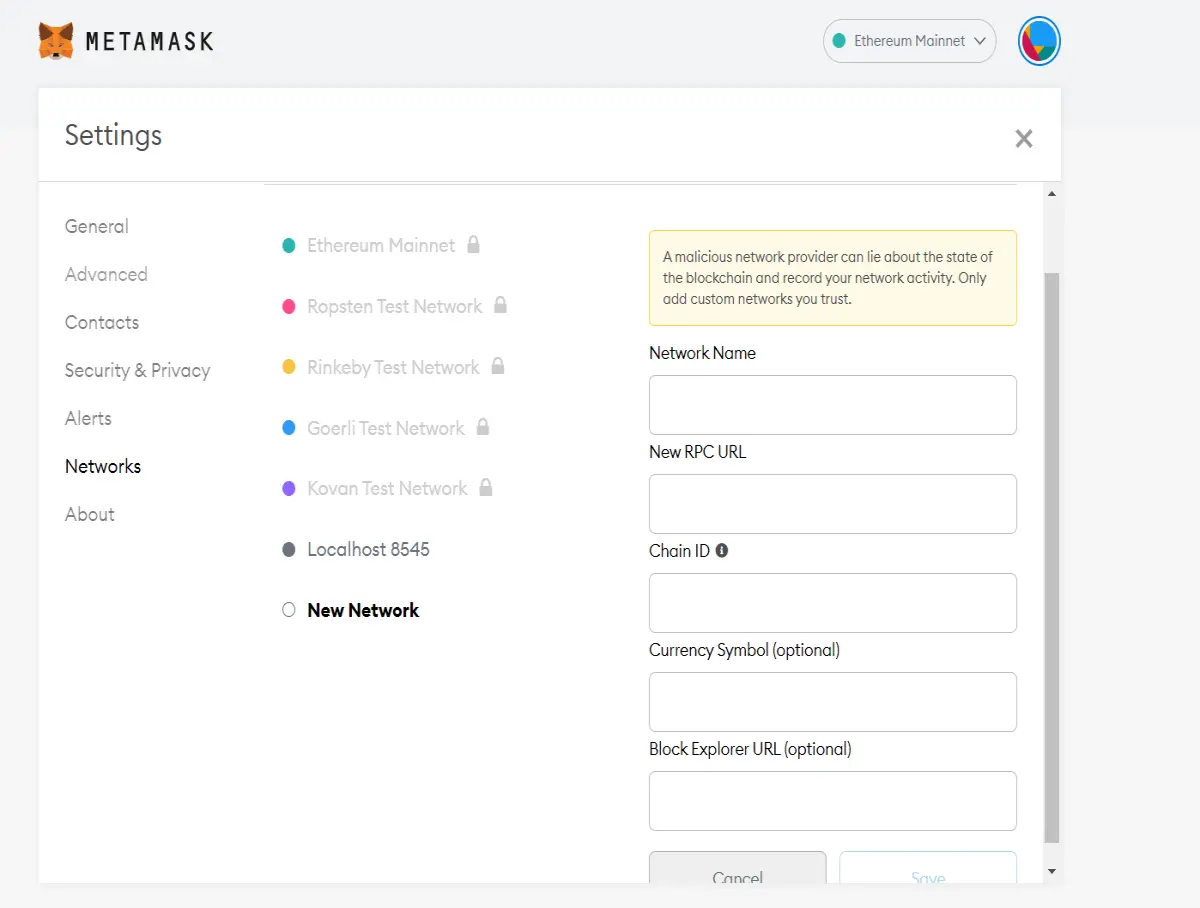Click the Save button
The width and height of the screenshot is (1200, 908).
pyautogui.click(x=928, y=868)
